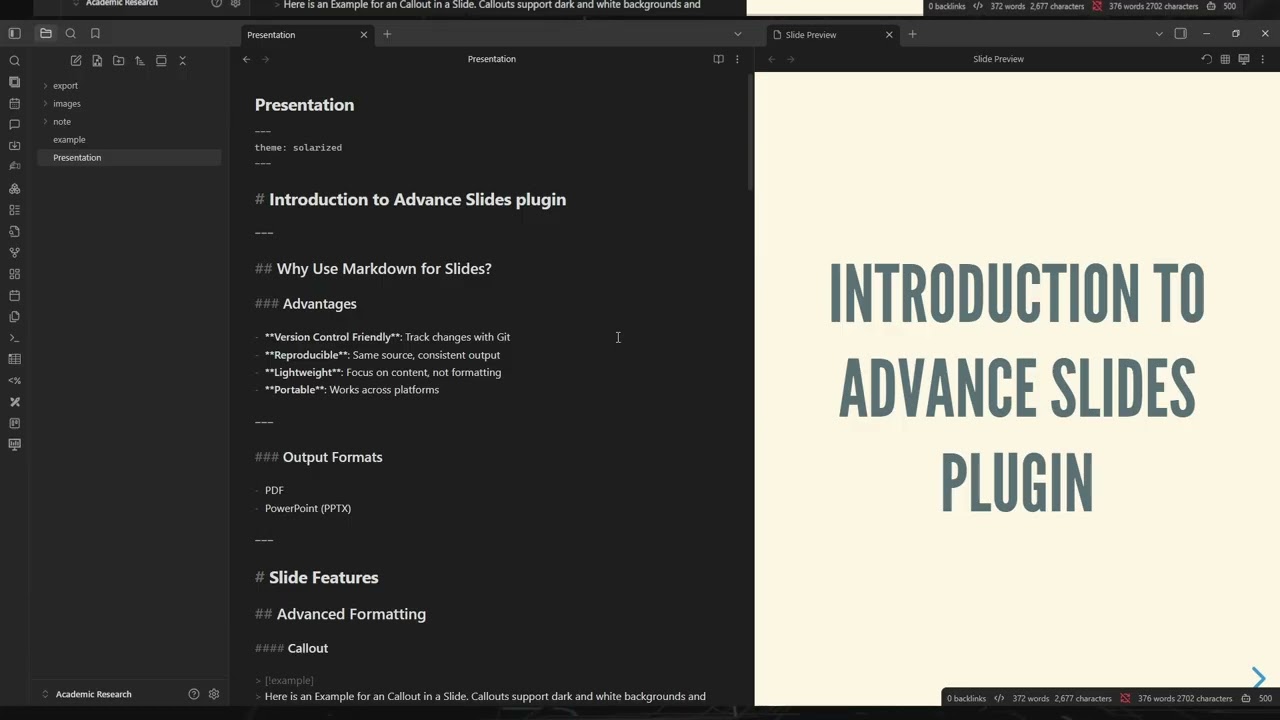Click the chat bubble icon in ribbon

[x=14, y=125]
